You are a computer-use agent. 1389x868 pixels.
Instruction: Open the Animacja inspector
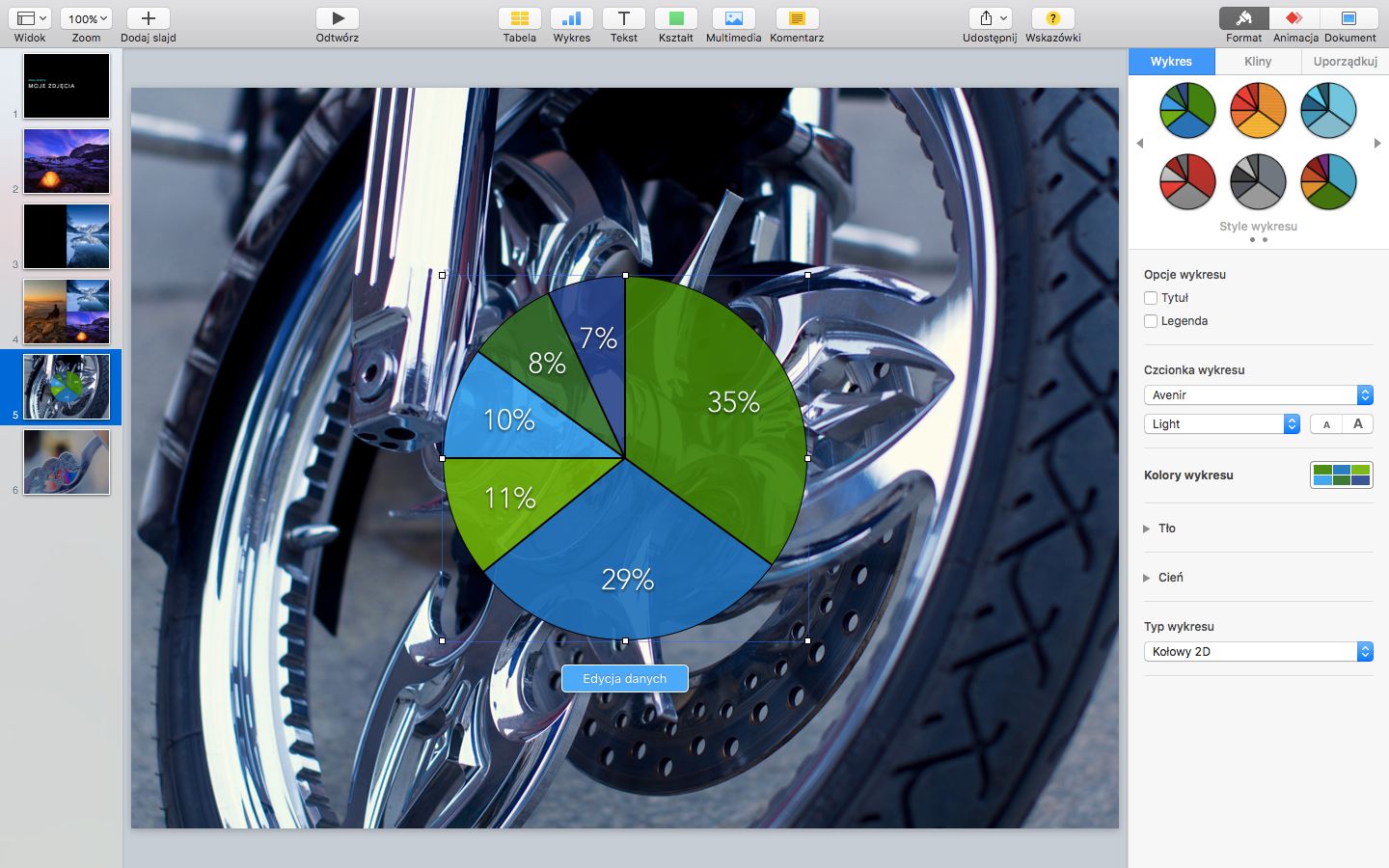(1295, 18)
